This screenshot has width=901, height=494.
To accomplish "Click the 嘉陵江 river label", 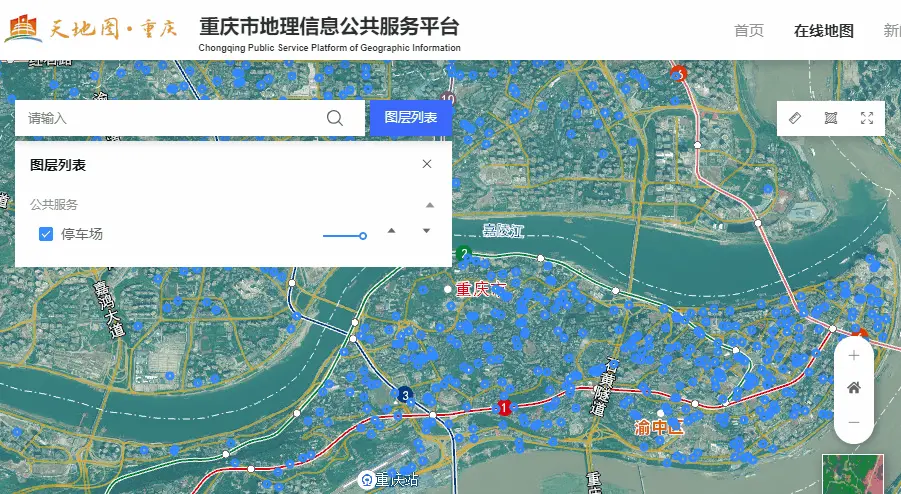I will pos(503,230).
